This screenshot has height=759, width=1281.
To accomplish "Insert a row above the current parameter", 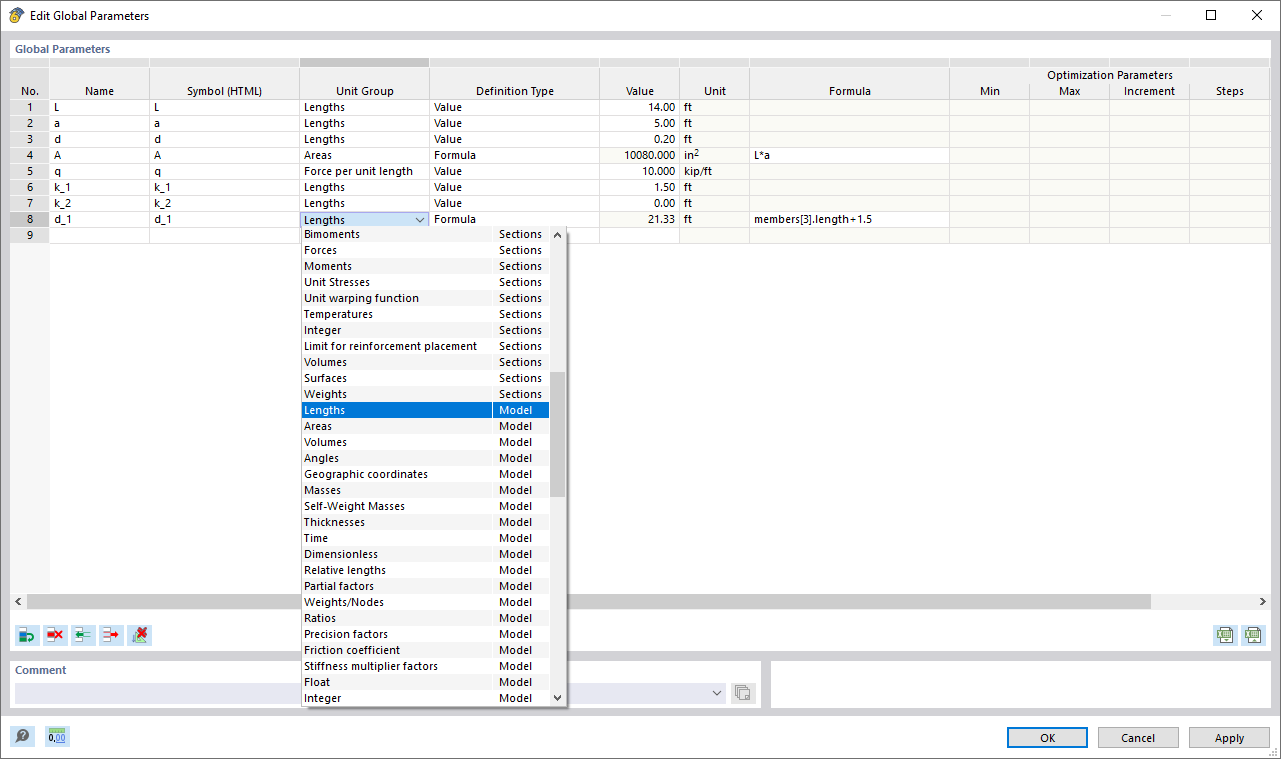I will [83, 635].
